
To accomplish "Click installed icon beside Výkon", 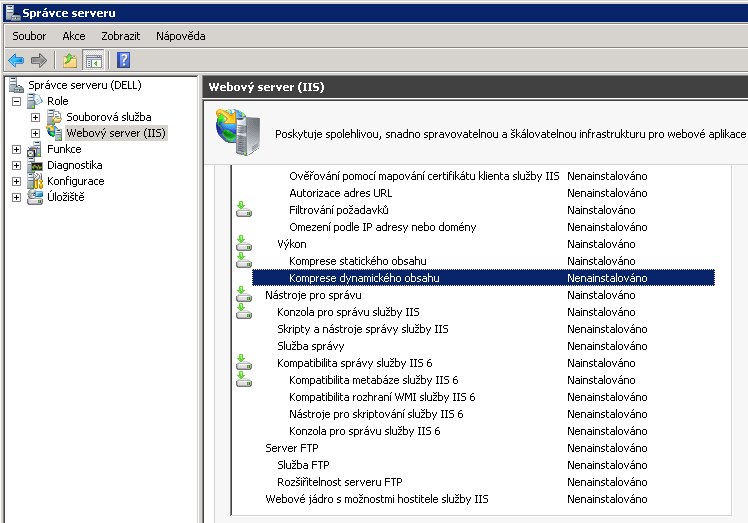I will pyautogui.click(x=244, y=243).
